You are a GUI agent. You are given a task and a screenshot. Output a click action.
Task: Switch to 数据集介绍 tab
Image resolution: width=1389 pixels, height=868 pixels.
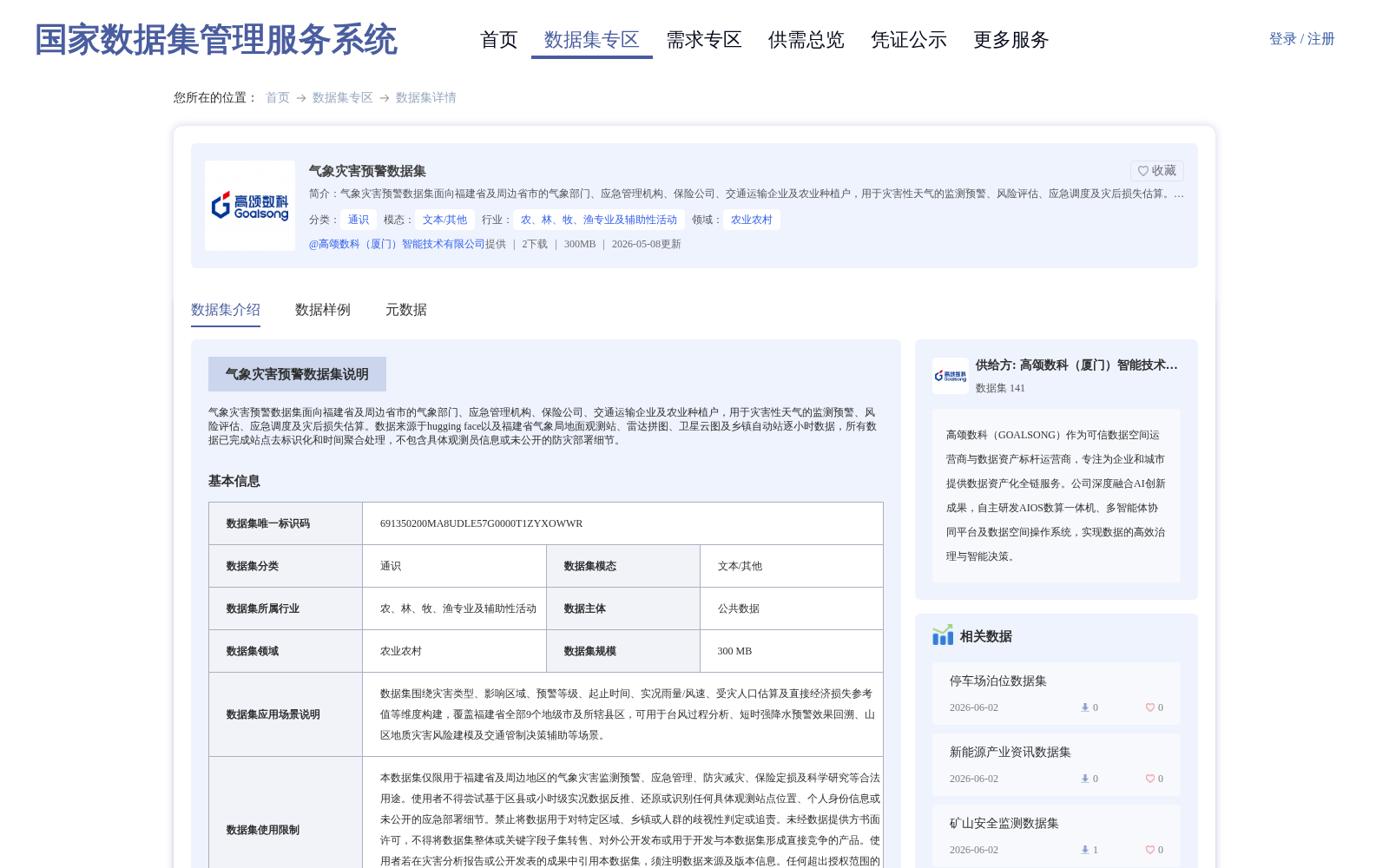click(x=226, y=310)
